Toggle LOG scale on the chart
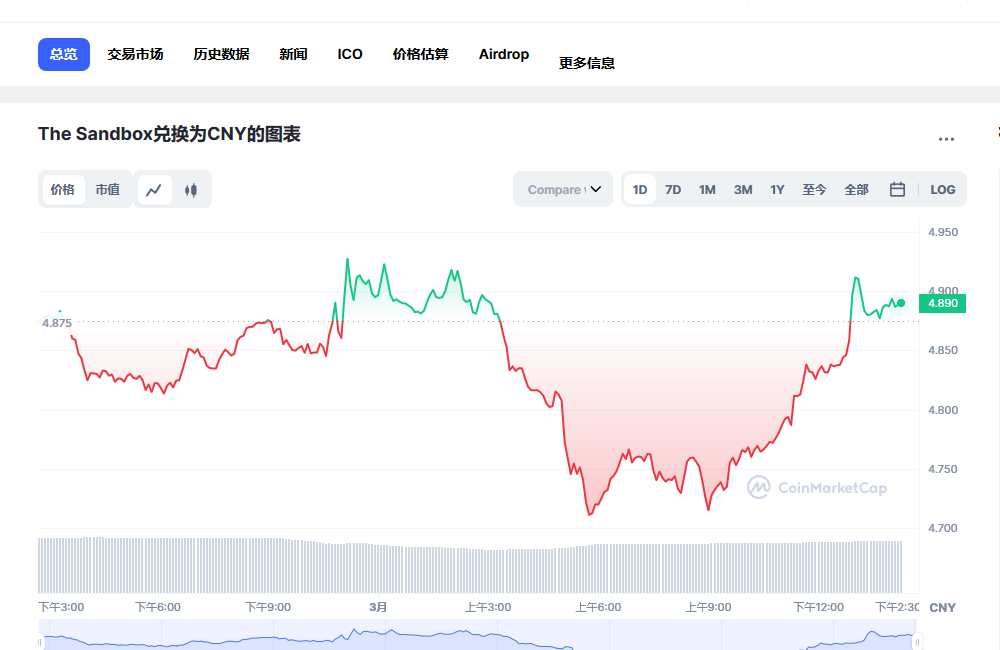This screenshot has height=650, width=1000. [943, 189]
